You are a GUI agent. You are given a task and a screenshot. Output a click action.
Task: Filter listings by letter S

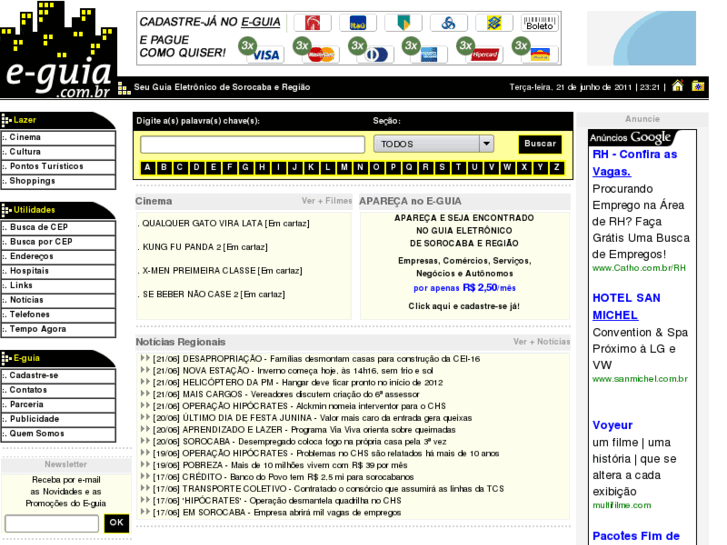442,167
